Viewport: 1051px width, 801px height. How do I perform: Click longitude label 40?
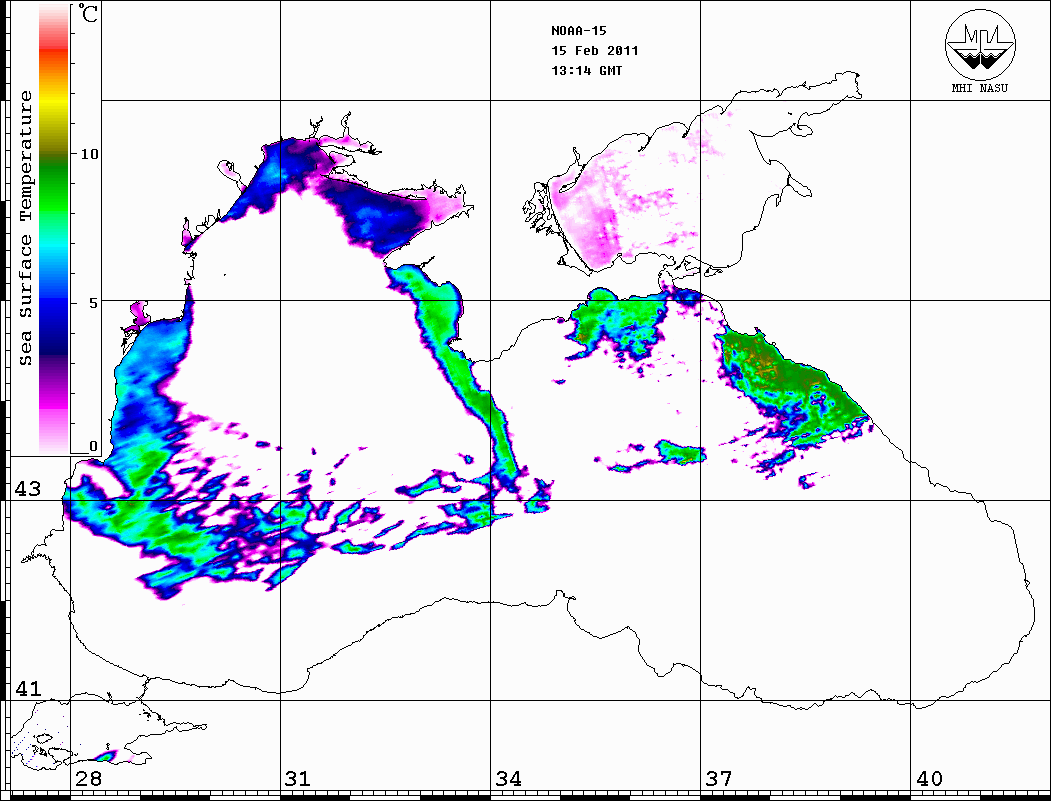pyautogui.click(x=929, y=779)
